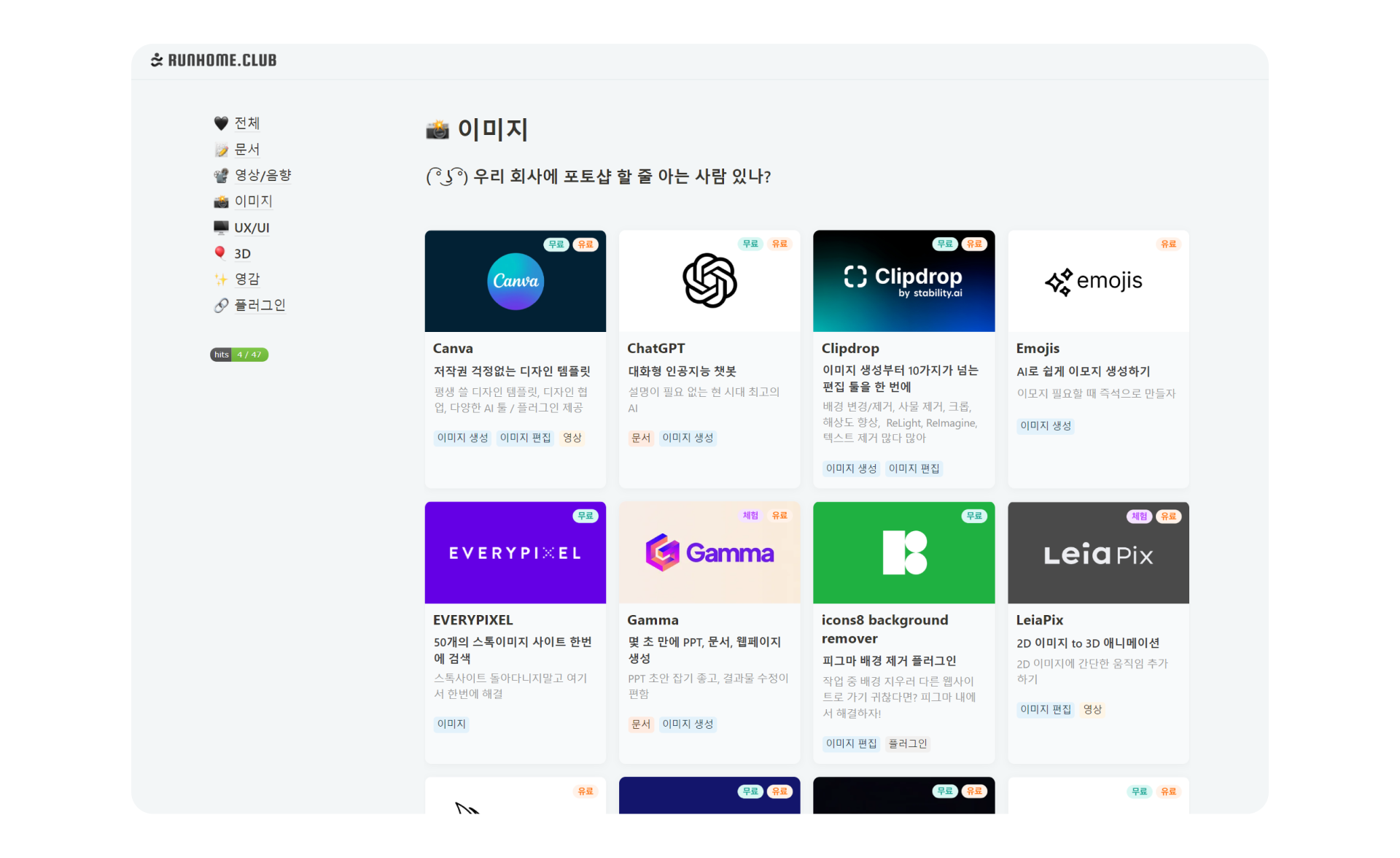Open the UX/UI category
1400x858 pixels.
(x=252, y=228)
